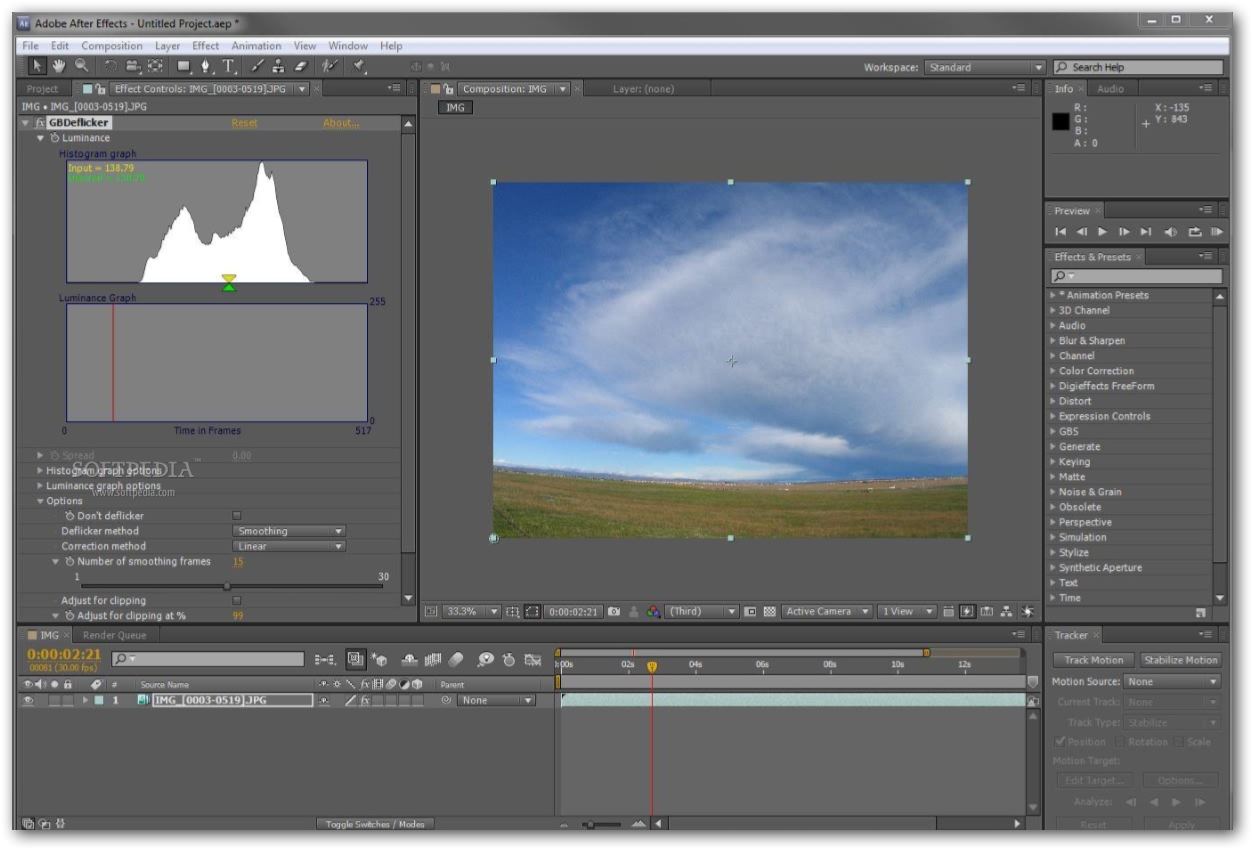Open the Composition Flowchart icon
The height and width of the screenshot is (850, 1253).
point(1007,611)
